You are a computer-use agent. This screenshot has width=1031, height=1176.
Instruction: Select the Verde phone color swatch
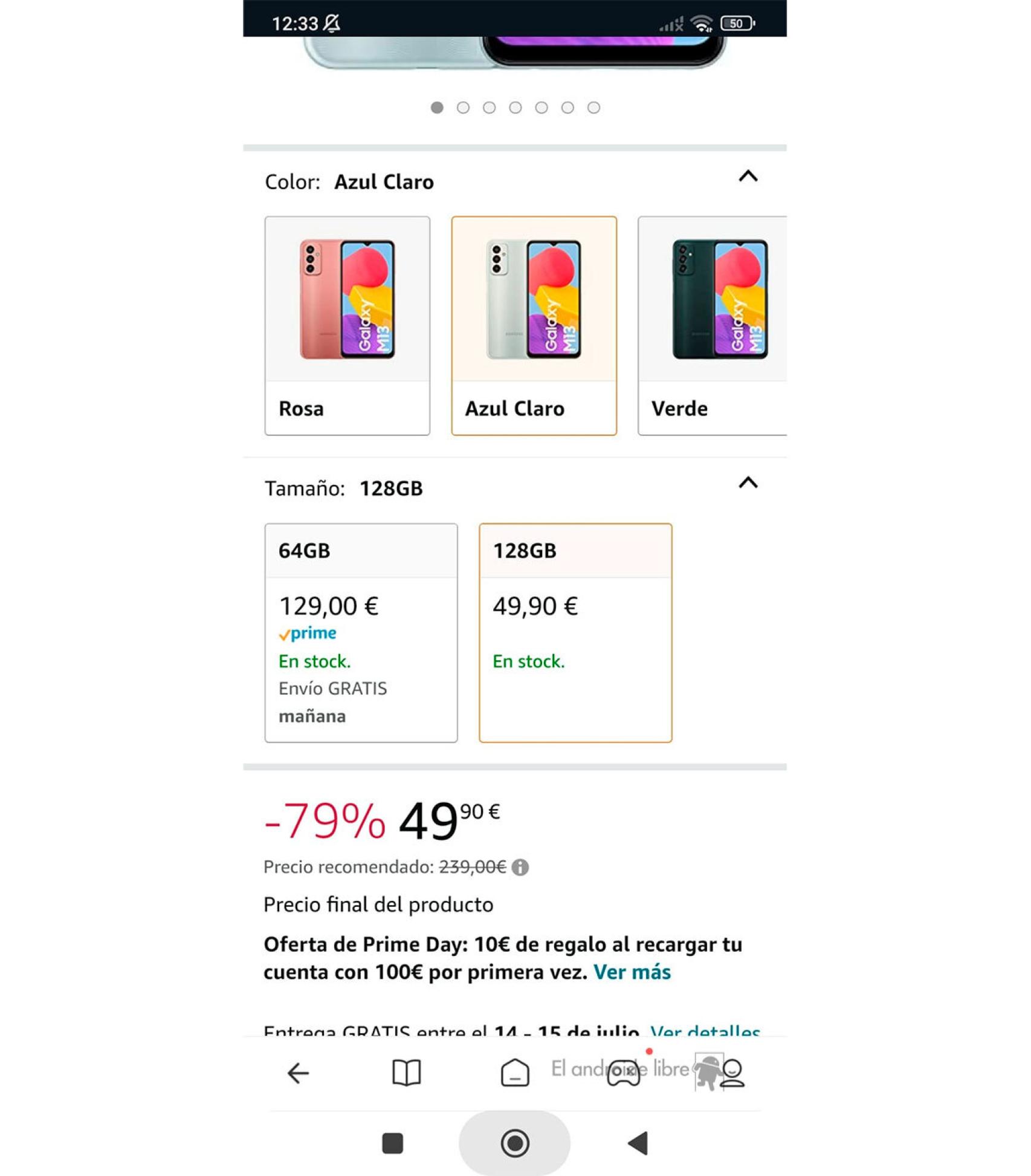click(713, 323)
